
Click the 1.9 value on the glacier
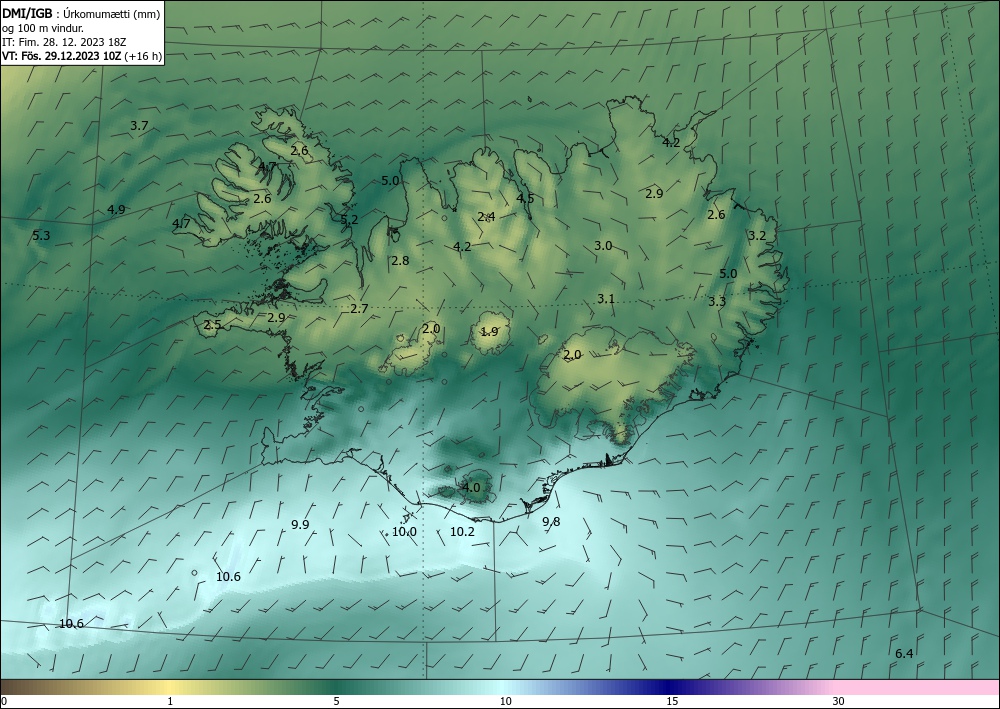pos(489,331)
